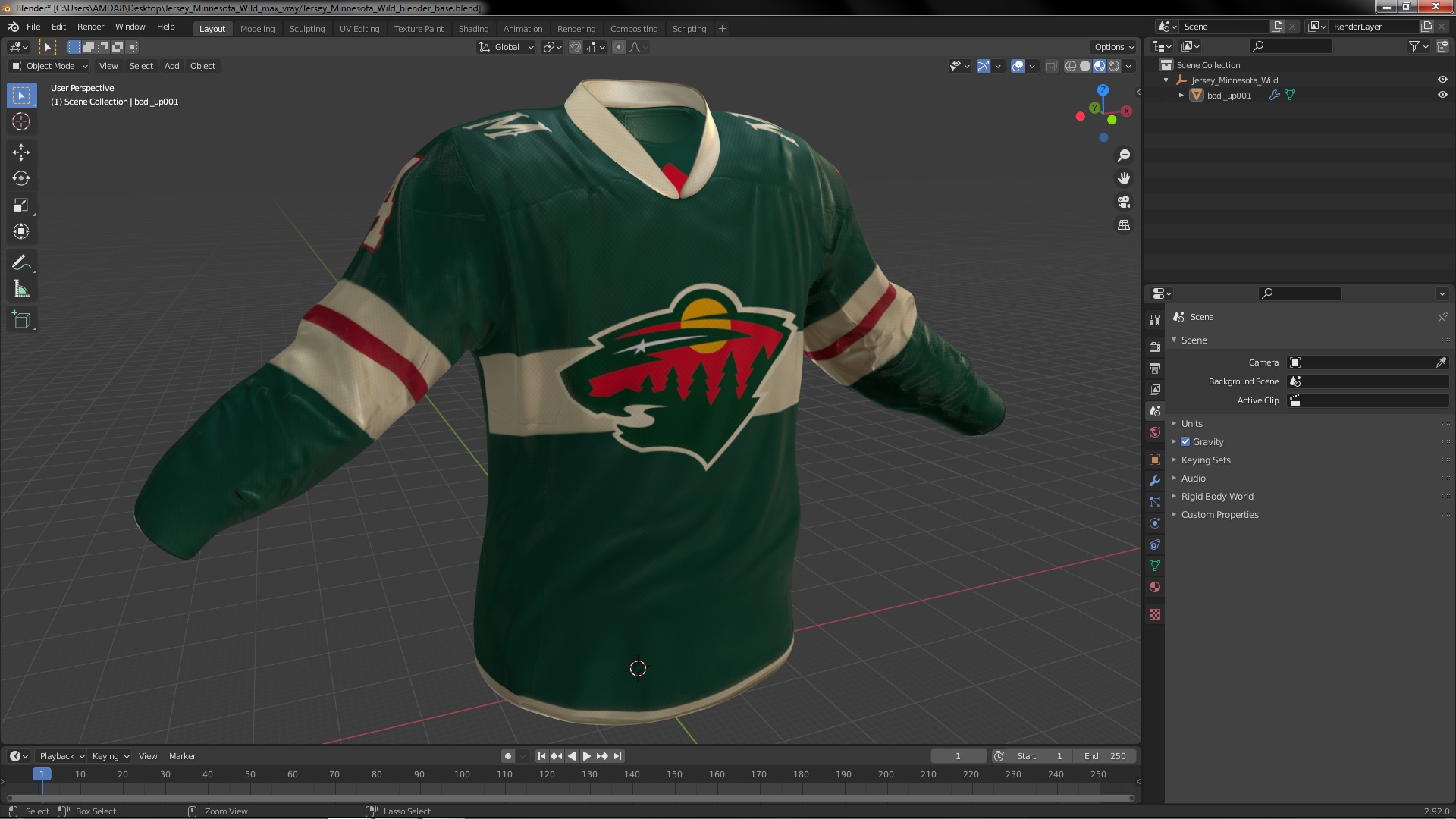The width and height of the screenshot is (1456, 819).
Task: Open the World properties tab
Action: [x=1154, y=432]
